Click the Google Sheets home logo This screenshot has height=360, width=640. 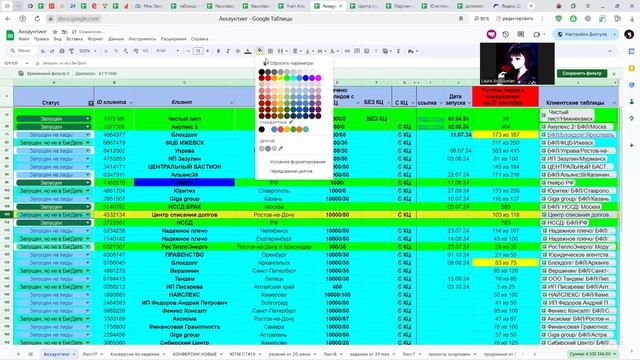[10, 35]
